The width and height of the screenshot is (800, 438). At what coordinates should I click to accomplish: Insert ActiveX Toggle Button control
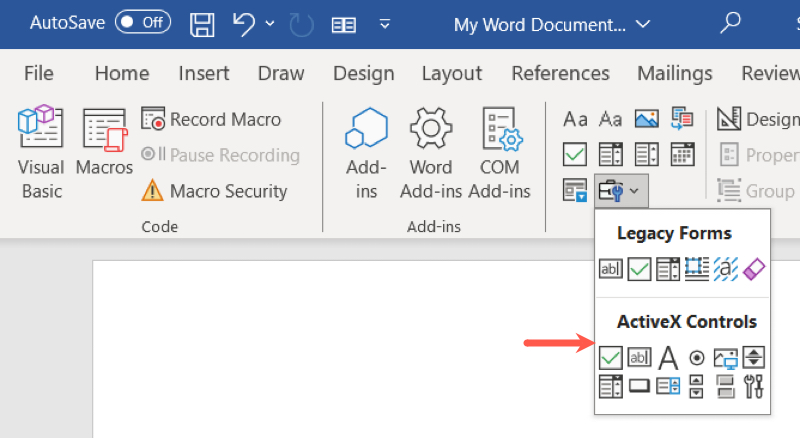pos(726,386)
